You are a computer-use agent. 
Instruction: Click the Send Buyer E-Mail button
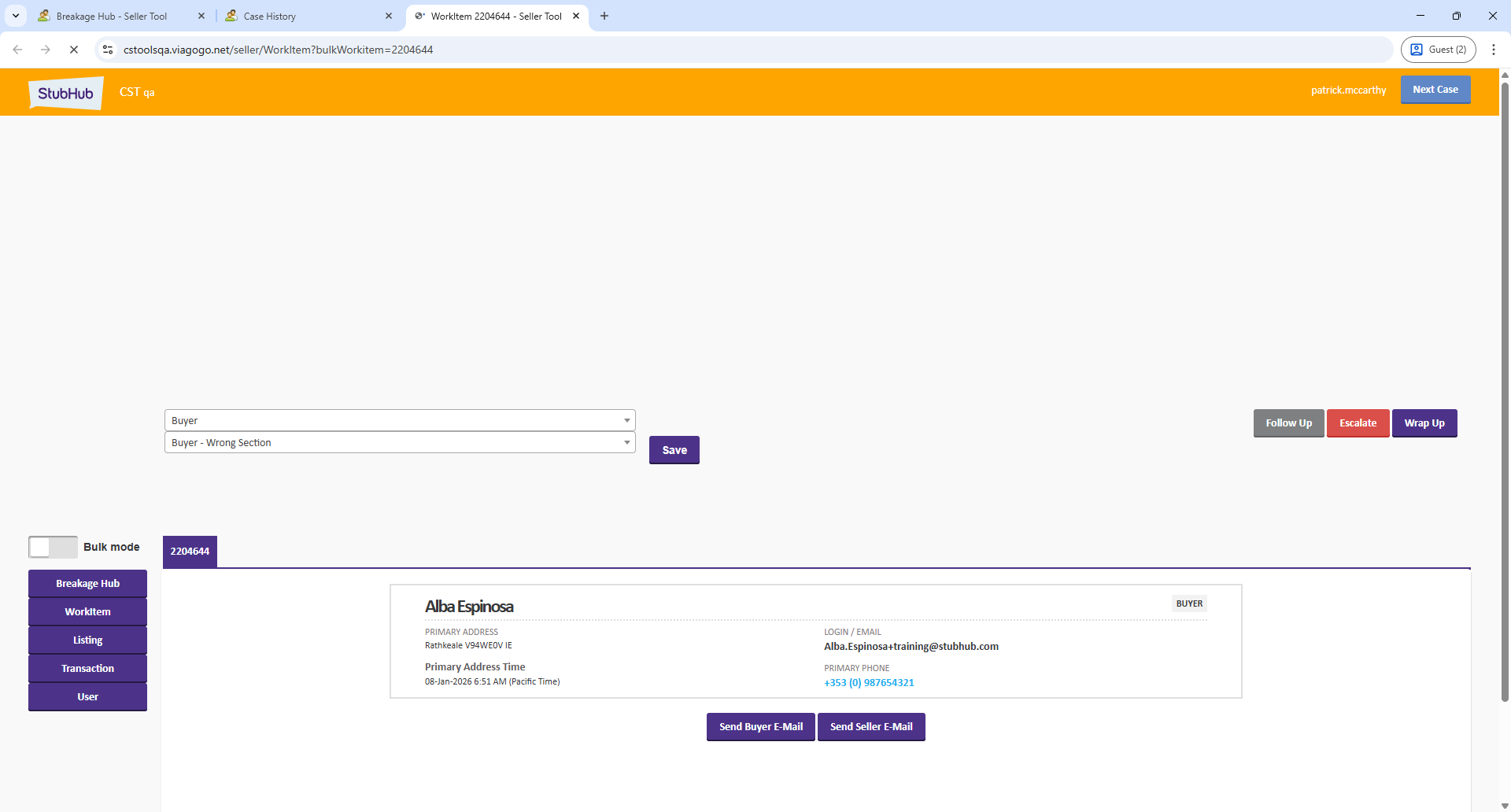pos(760,727)
